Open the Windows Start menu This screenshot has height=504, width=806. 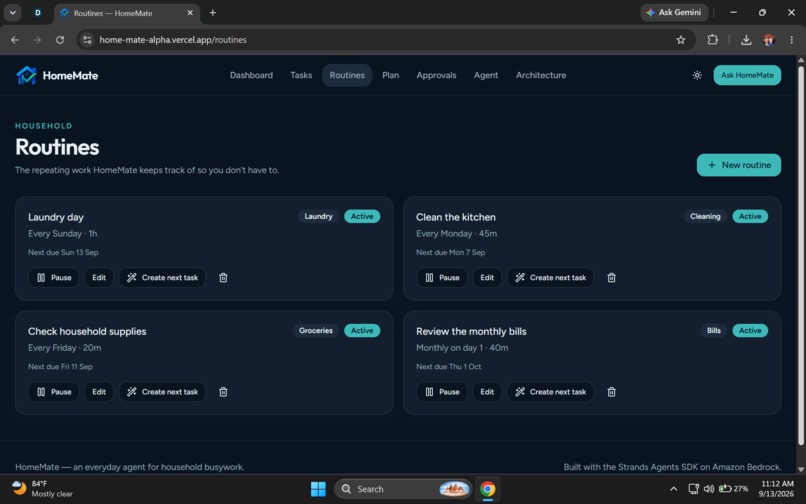tap(318, 489)
